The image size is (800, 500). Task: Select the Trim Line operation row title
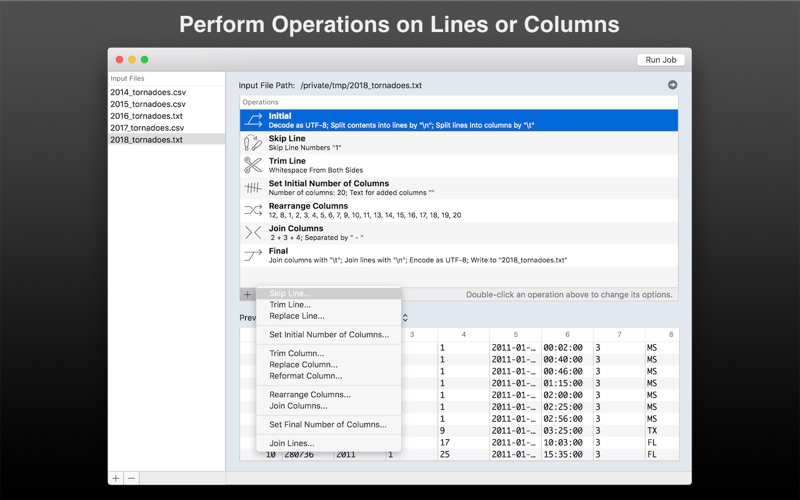tap(287, 161)
